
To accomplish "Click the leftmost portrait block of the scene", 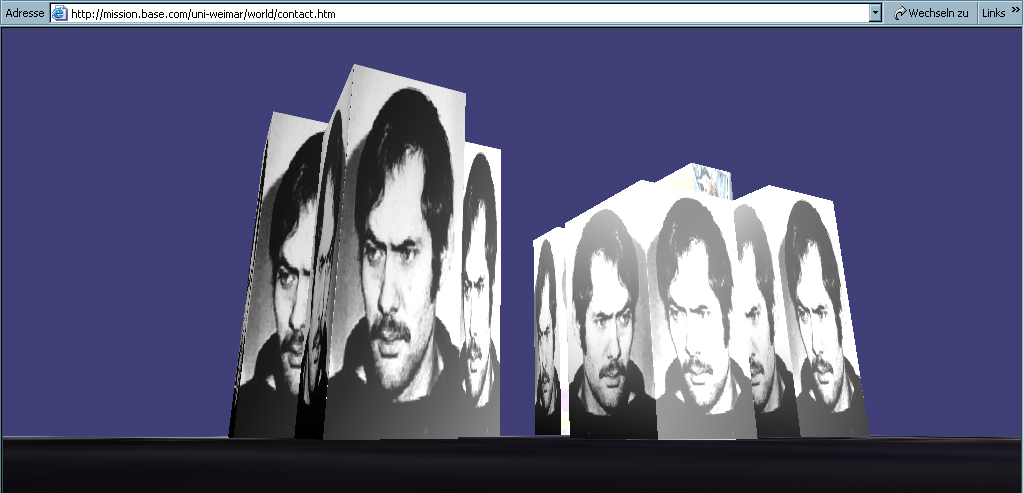I will coord(280,280).
